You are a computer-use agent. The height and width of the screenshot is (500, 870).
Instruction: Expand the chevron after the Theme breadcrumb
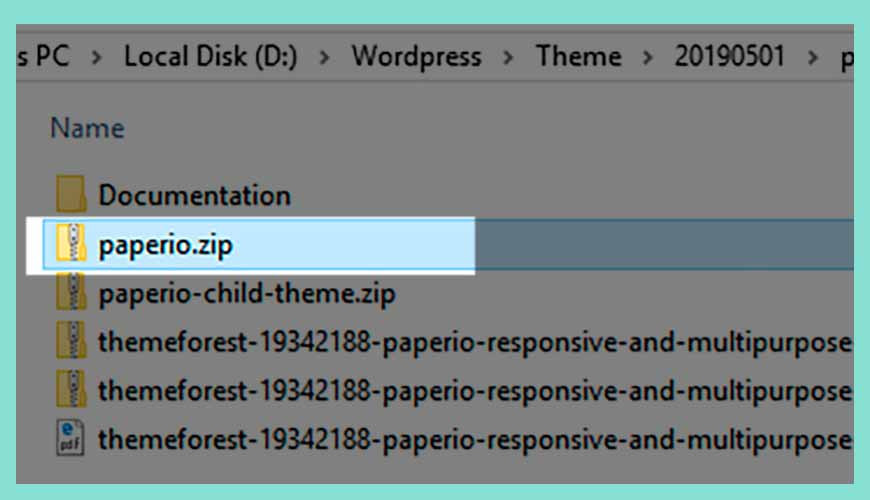click(x=647, y=57)
